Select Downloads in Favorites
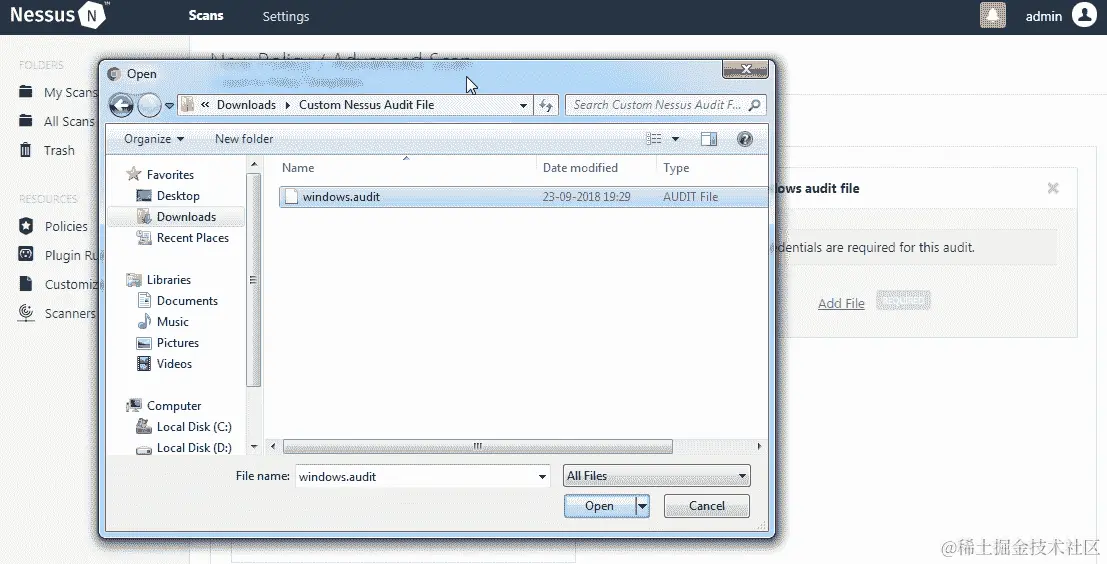Viewport: 1107px width, 564px height. tap(186, 217)
